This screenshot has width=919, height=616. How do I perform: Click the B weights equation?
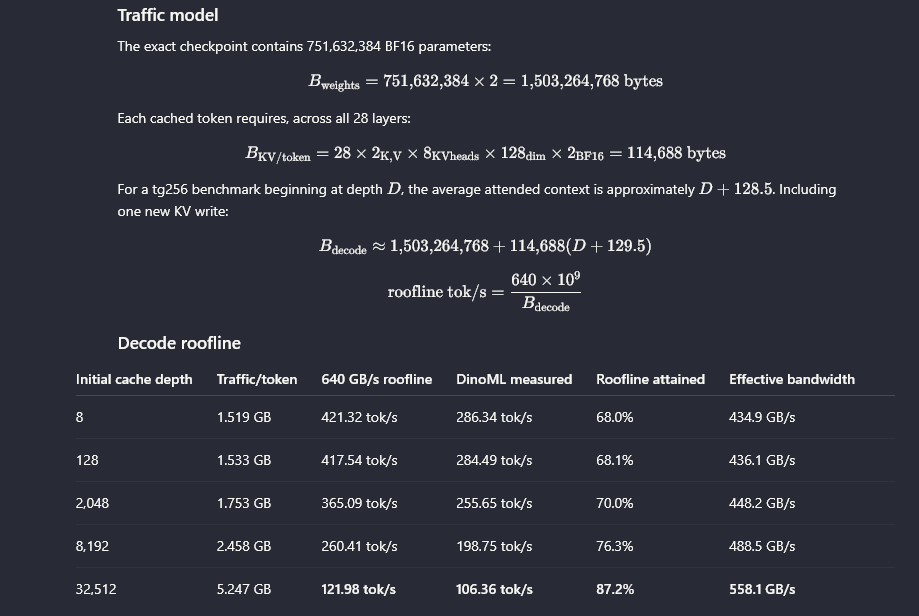(x=485, y=81)
